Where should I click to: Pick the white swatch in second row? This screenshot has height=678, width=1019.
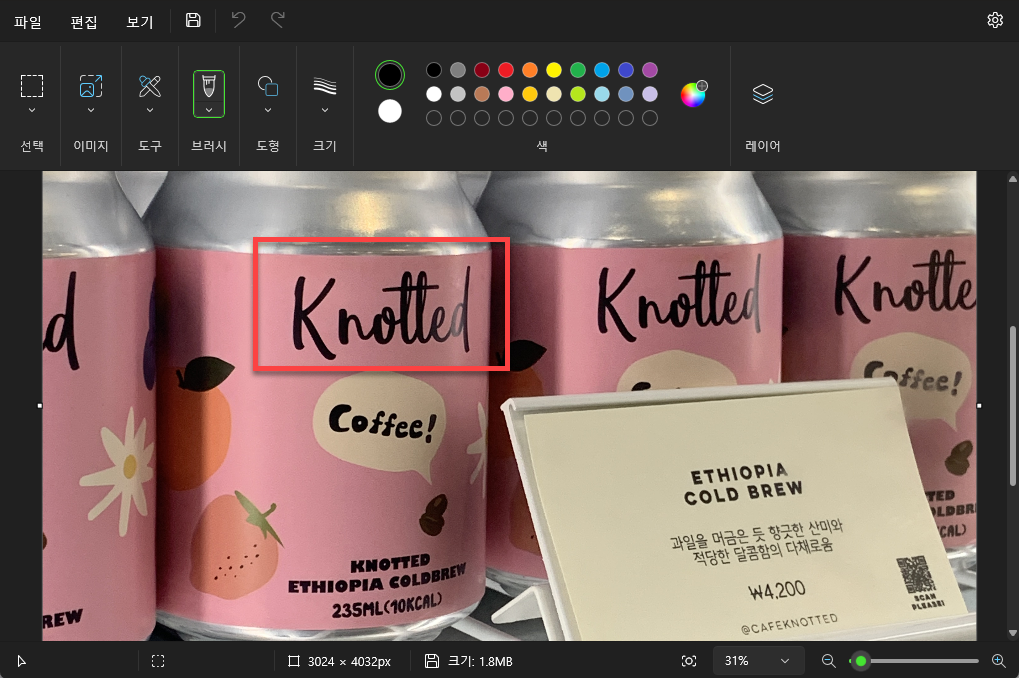tap(433, 94)
